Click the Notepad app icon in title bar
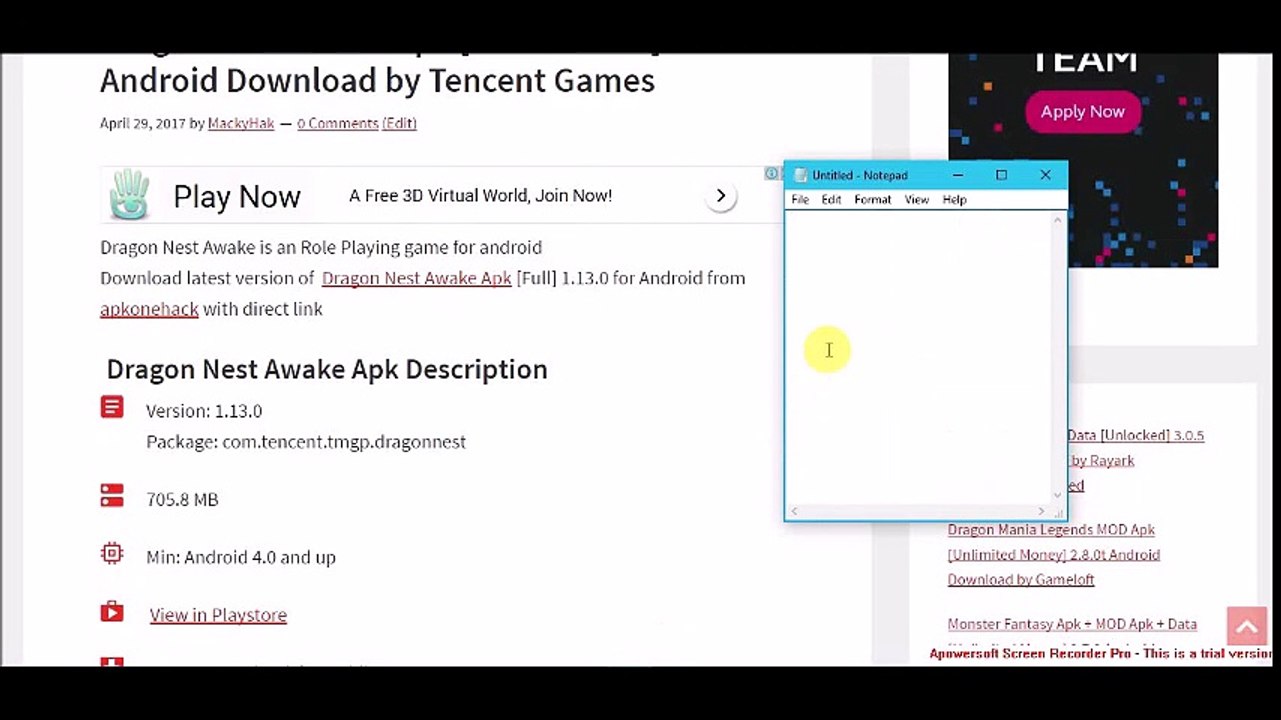This screenshot has height=720, width=1281. click(x=800, y=175)
